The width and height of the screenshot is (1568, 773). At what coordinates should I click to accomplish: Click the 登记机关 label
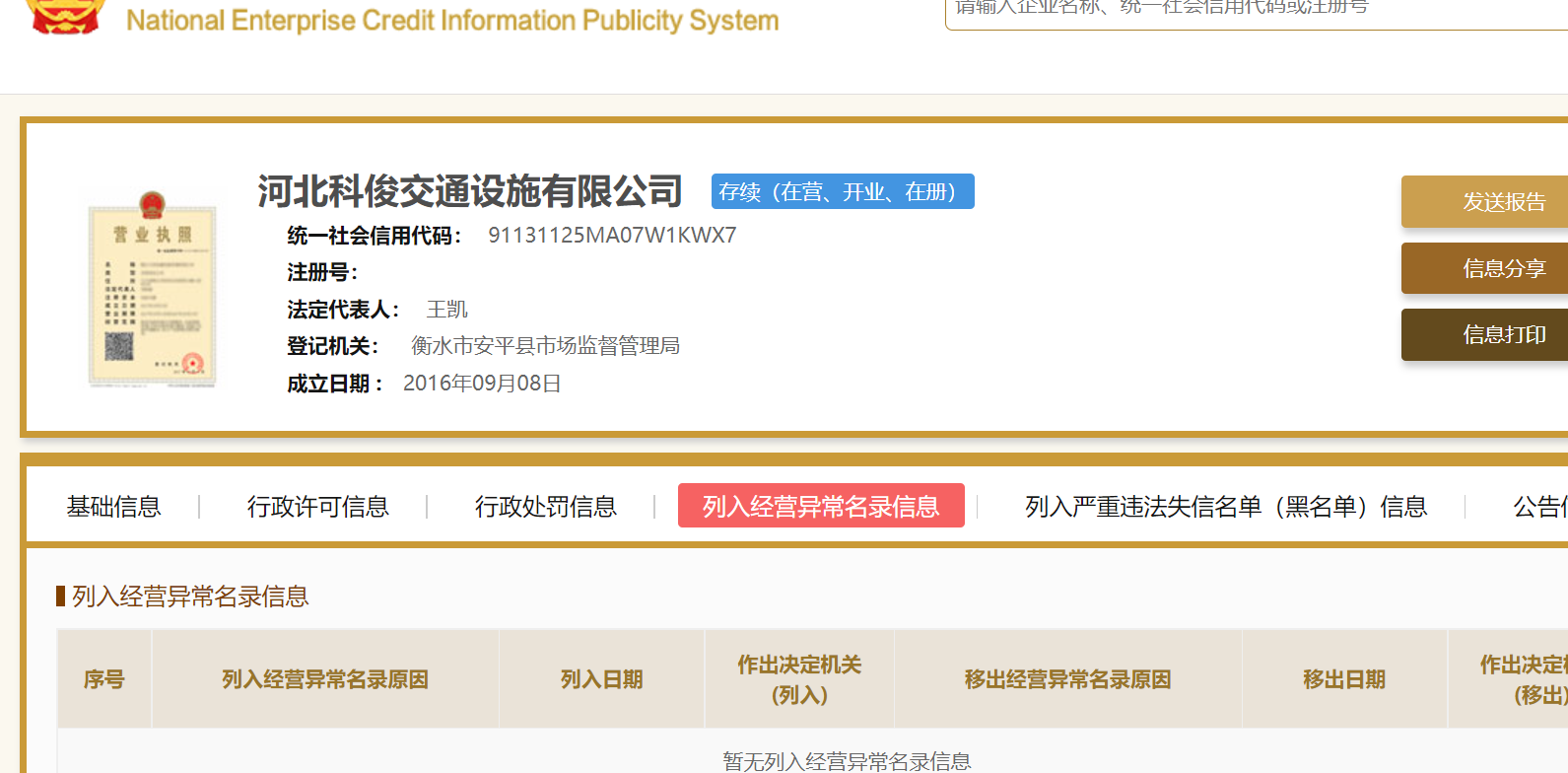(x=333, y=346)
